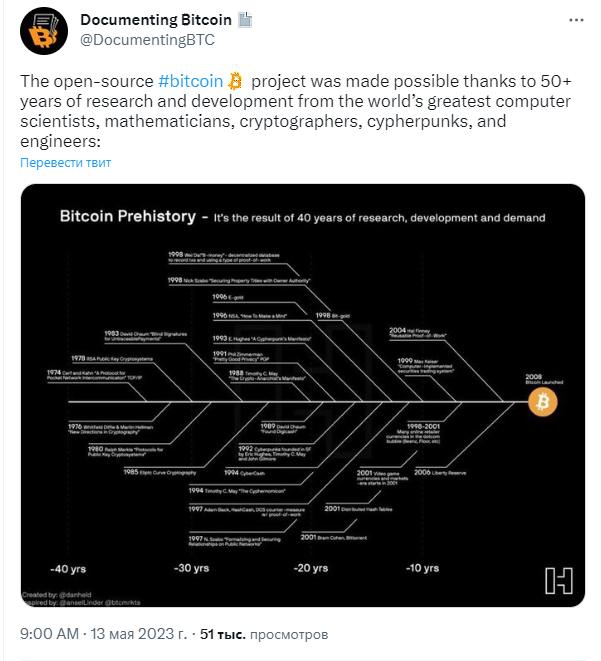Open the #bitcoin hashtag link
601x661 pixels.
pyautogui.click(x=190, y=81)
